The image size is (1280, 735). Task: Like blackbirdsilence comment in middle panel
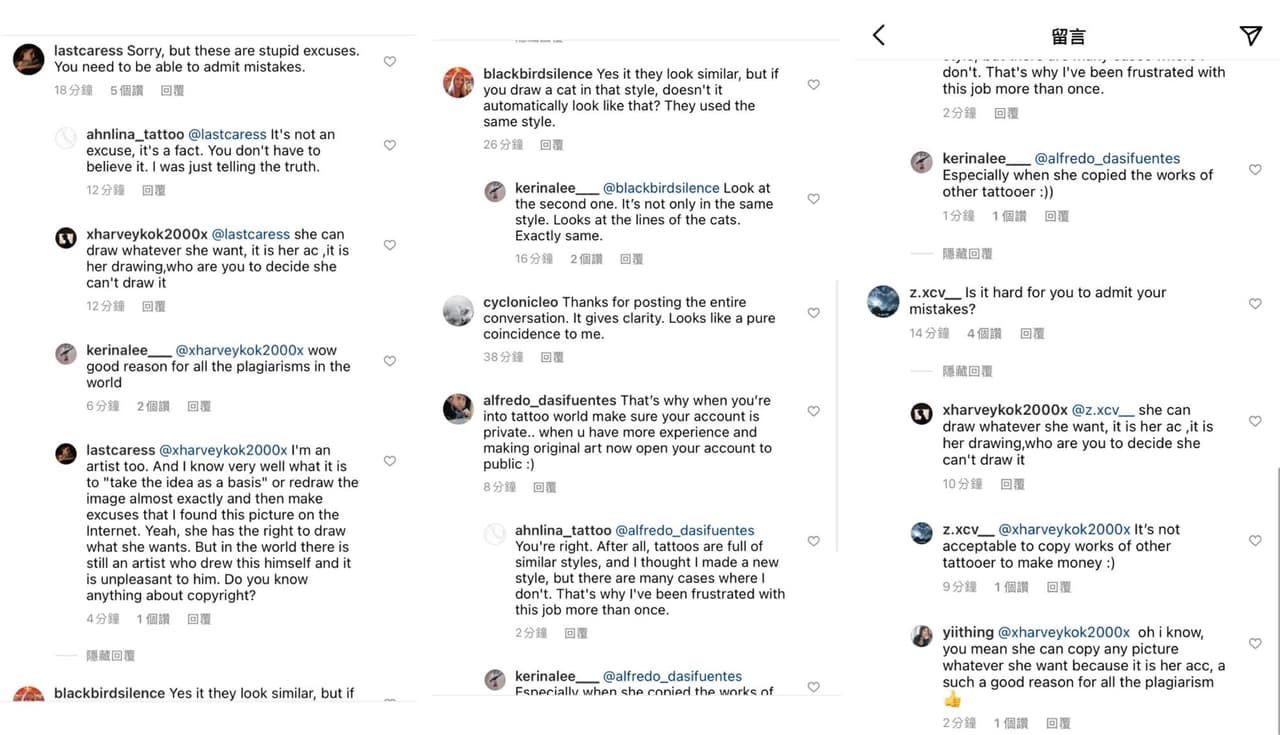point(813,85)
